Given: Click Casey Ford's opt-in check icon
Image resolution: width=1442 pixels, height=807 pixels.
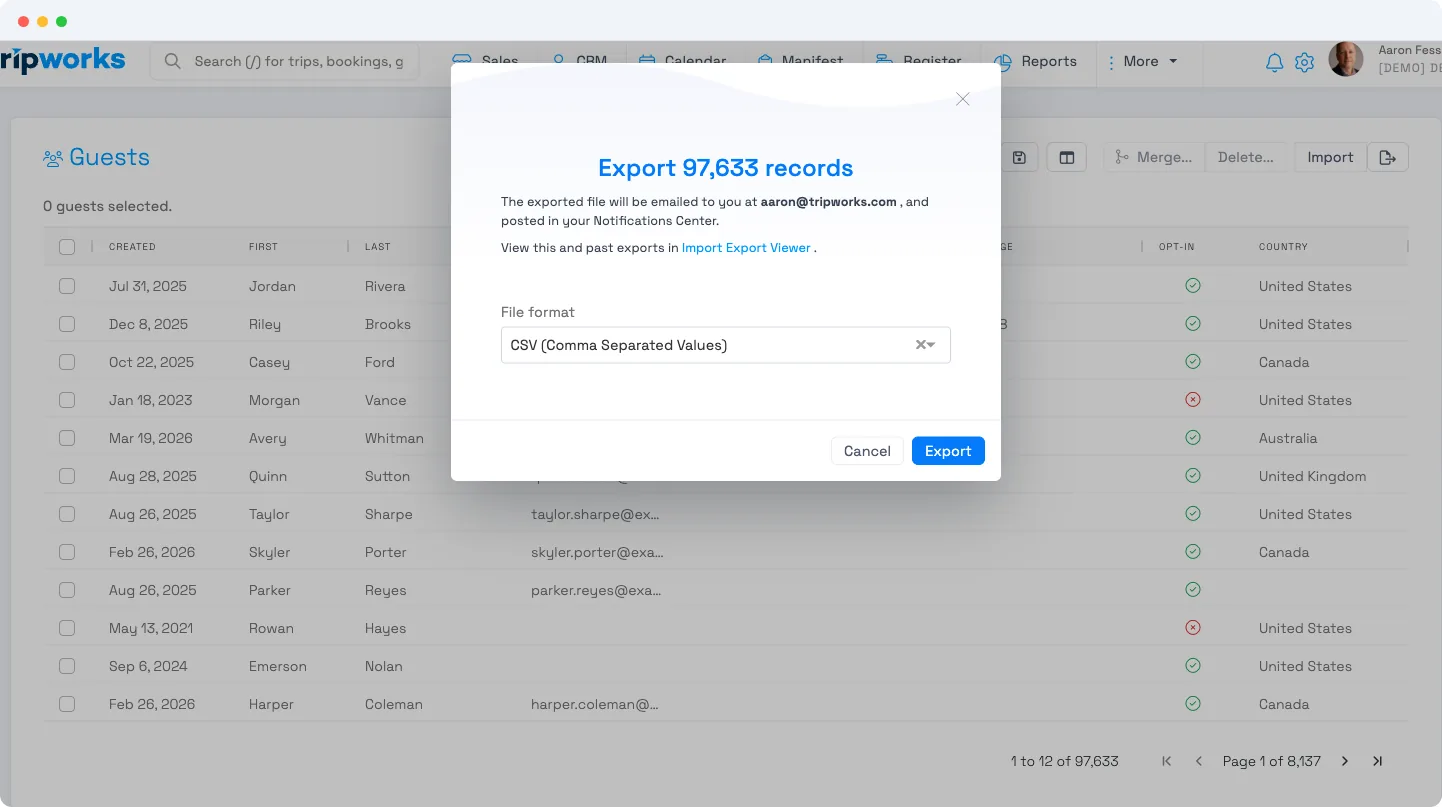Looking at the screenshot, I should (1192, 361).
